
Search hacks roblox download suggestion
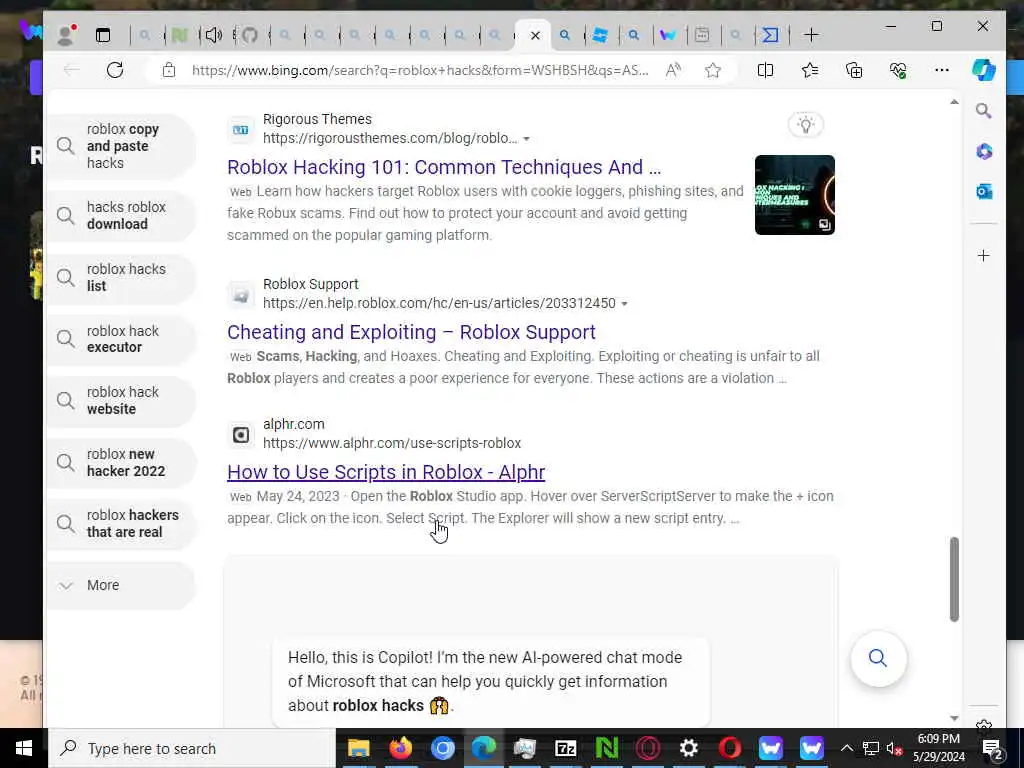tap(121, 216)
